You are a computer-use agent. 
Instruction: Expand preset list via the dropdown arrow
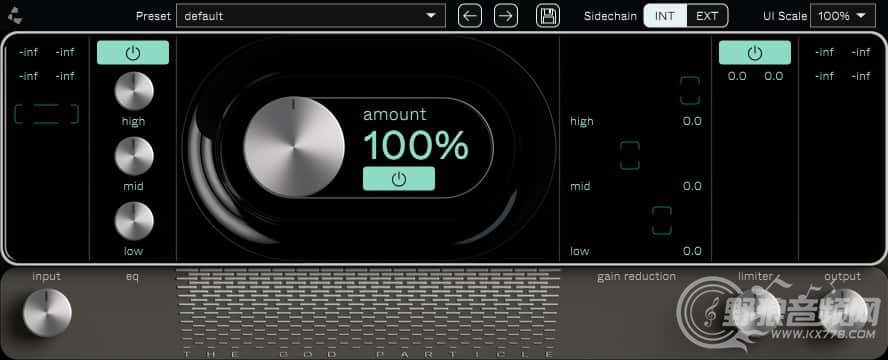[x=432, y=16]
